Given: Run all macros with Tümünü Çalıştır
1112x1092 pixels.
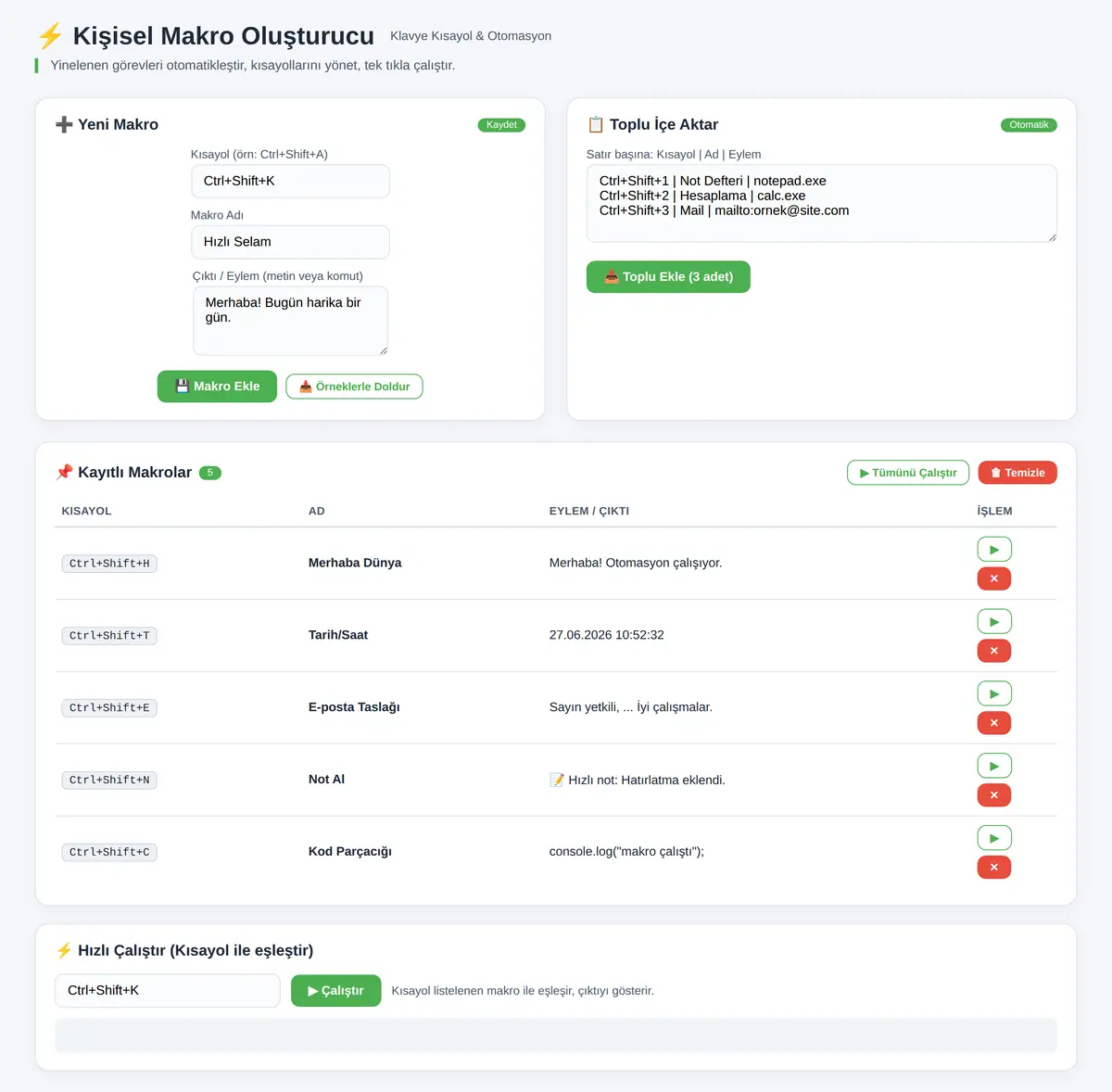Looking at the screenshot, I should pos(908,473).
